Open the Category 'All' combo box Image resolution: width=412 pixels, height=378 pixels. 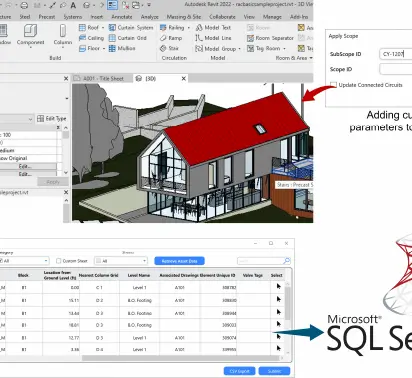(24, 261)
